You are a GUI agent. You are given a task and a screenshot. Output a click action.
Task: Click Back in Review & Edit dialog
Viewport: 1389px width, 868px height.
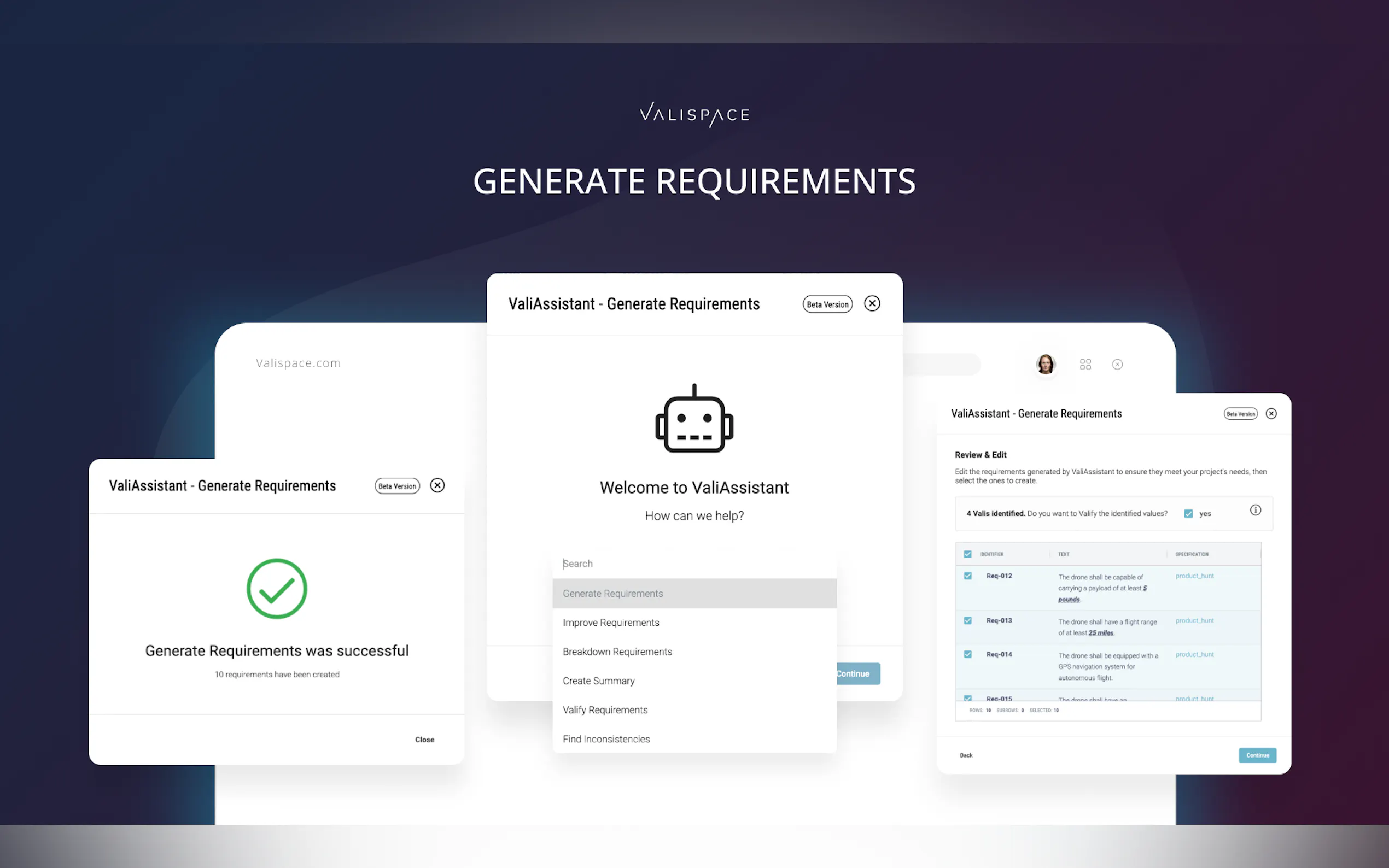click(x=966, y=755)
